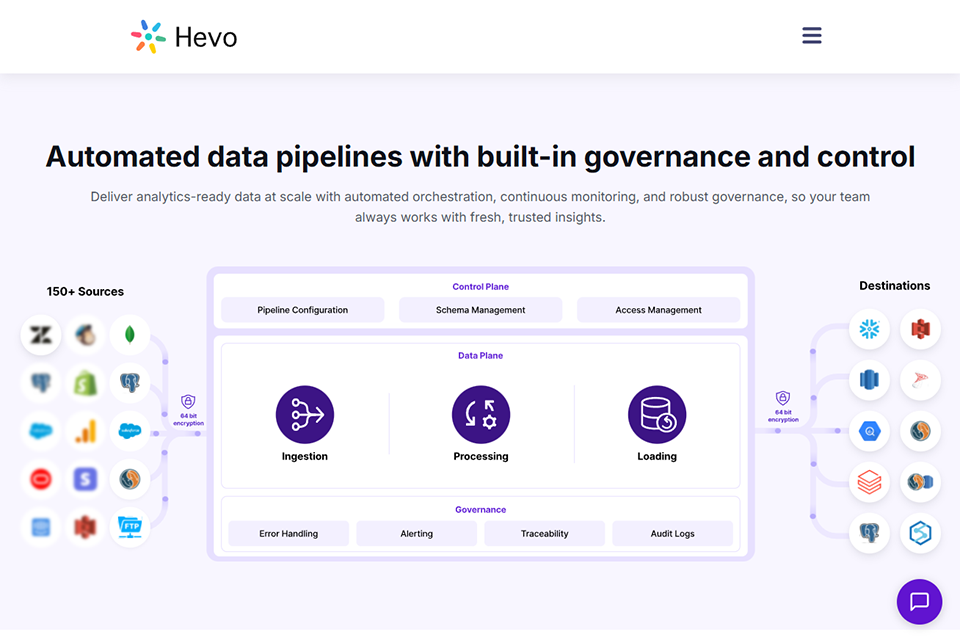Click the Processing gear icon
The height and width of the screenshot is (640, 960).
pos(481,415)
